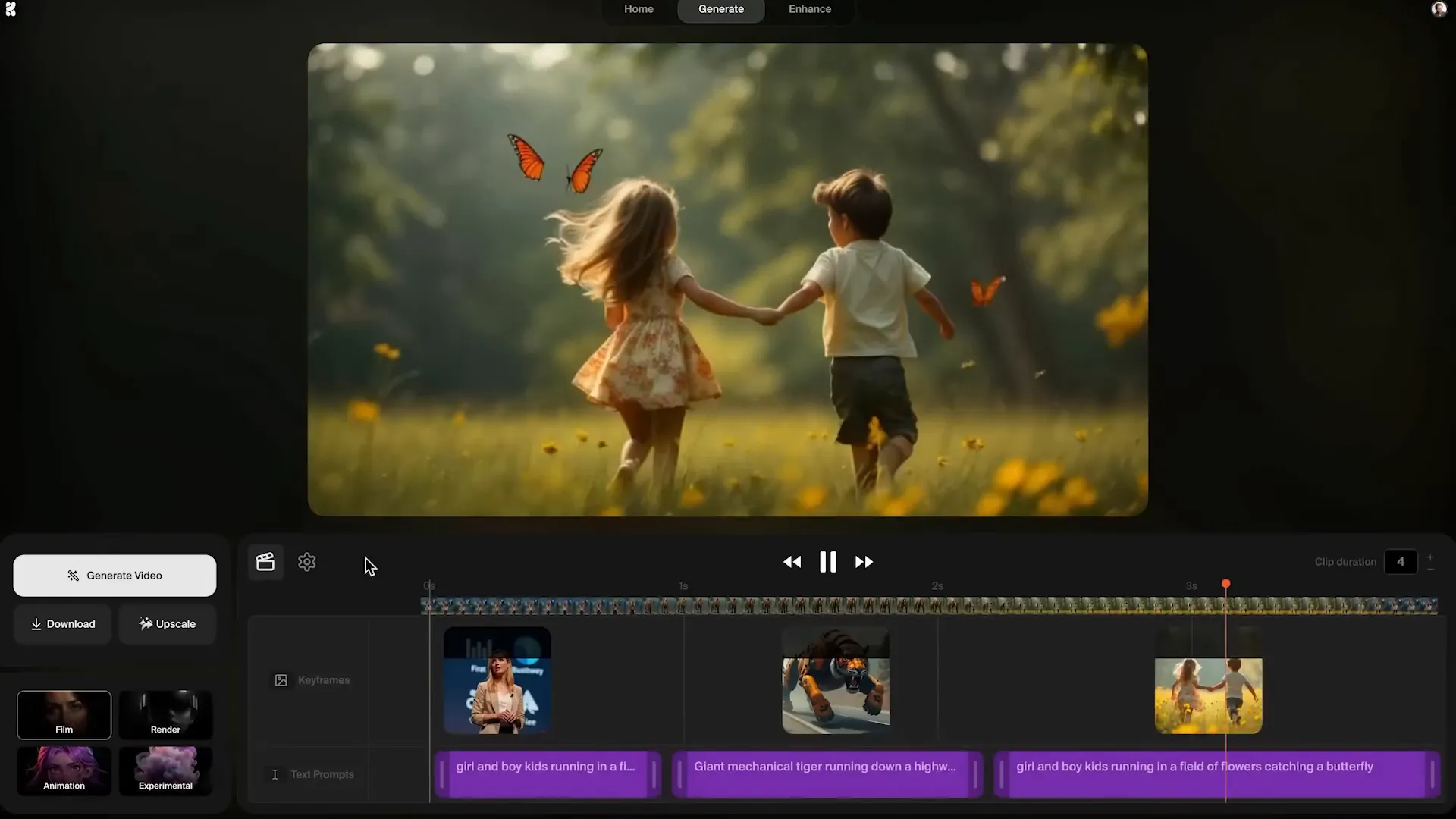Click the red playhead marker on timeline
Screen dimensions: 1456x819
[x=1226, y=584]
